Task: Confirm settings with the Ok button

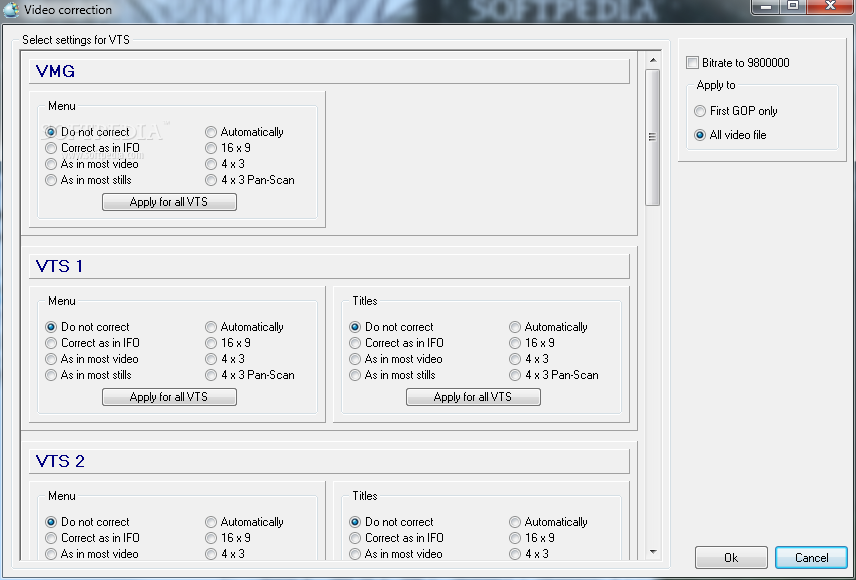Action: [x=731, y=558]
